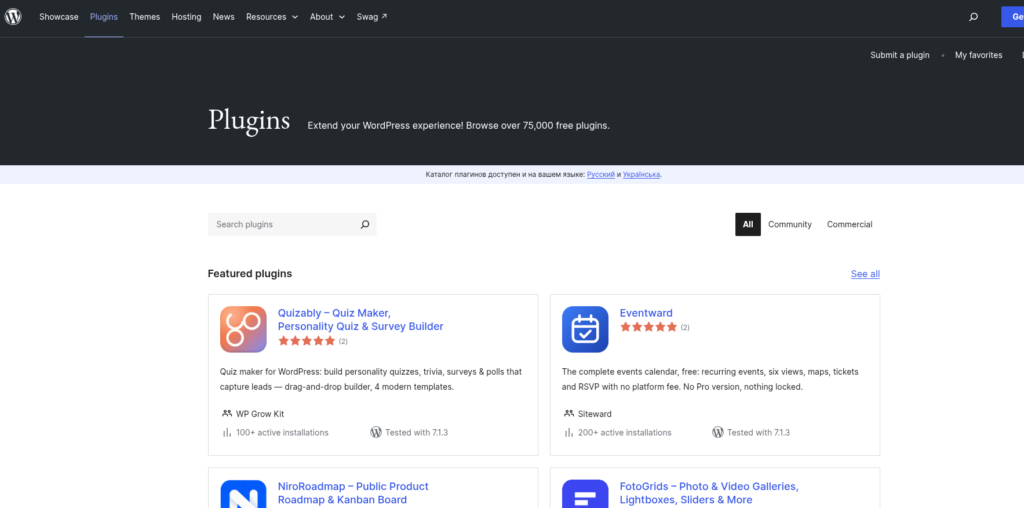The width and height of the screenshot is (1024, 508).
Task: Select the blue Get button in header
Action: (1013, 17)
